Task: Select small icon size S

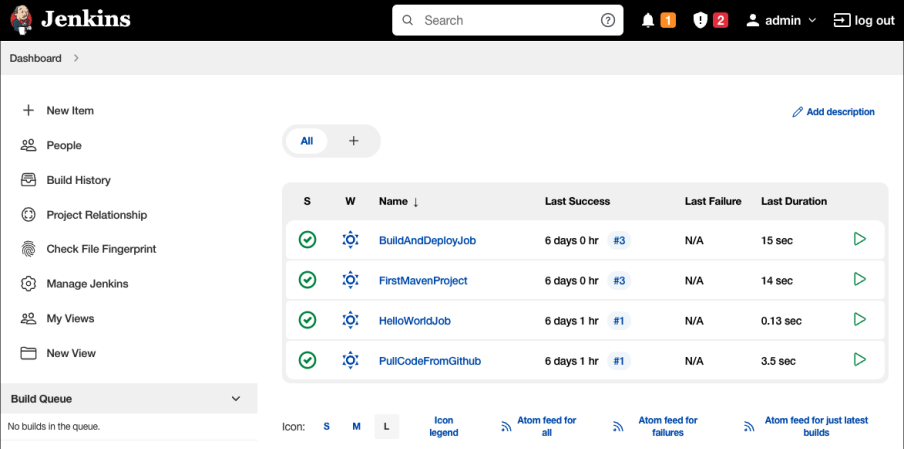Action: click(x=326, y=427)
